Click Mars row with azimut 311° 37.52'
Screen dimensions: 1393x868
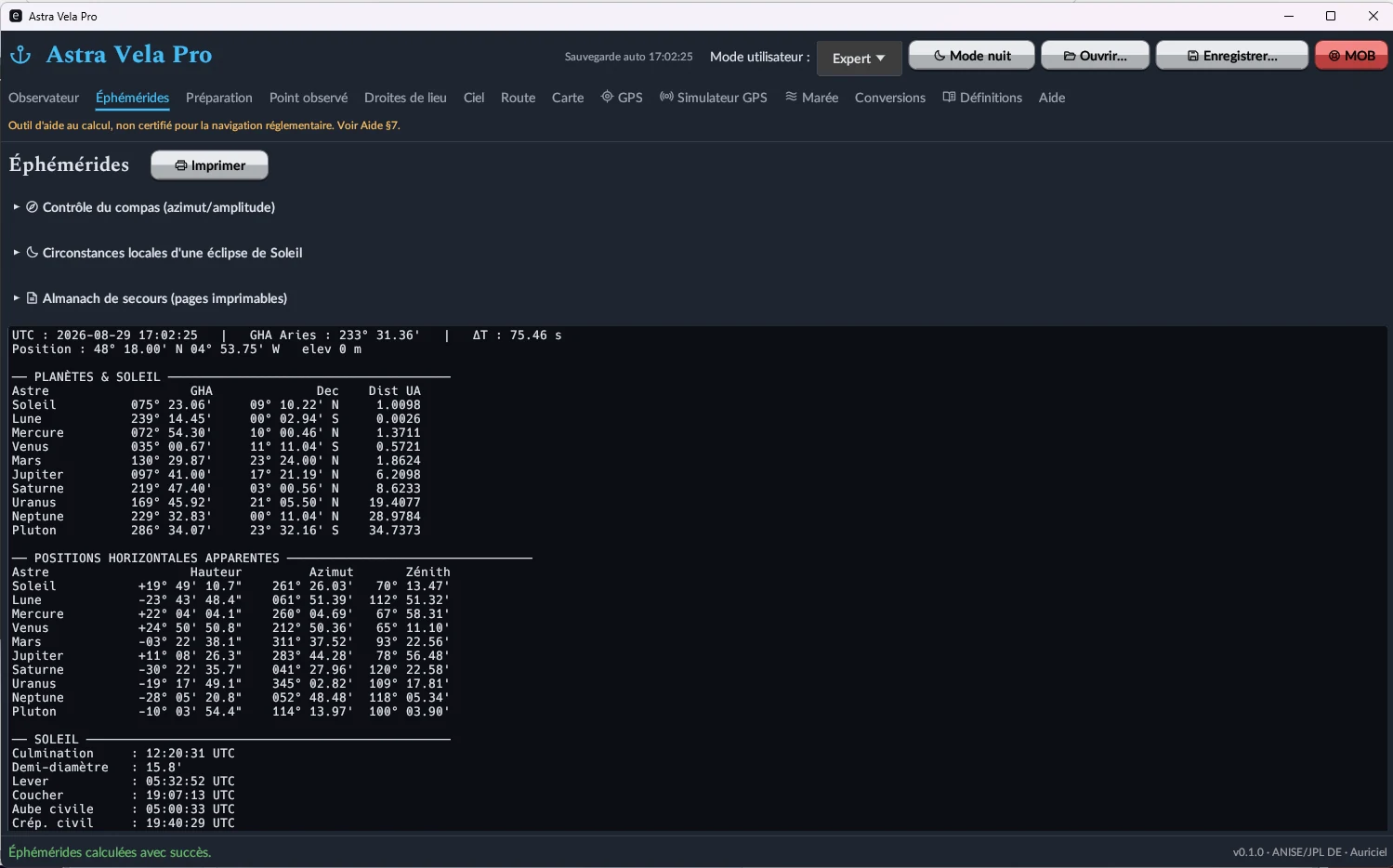click(x=231, y=642)
